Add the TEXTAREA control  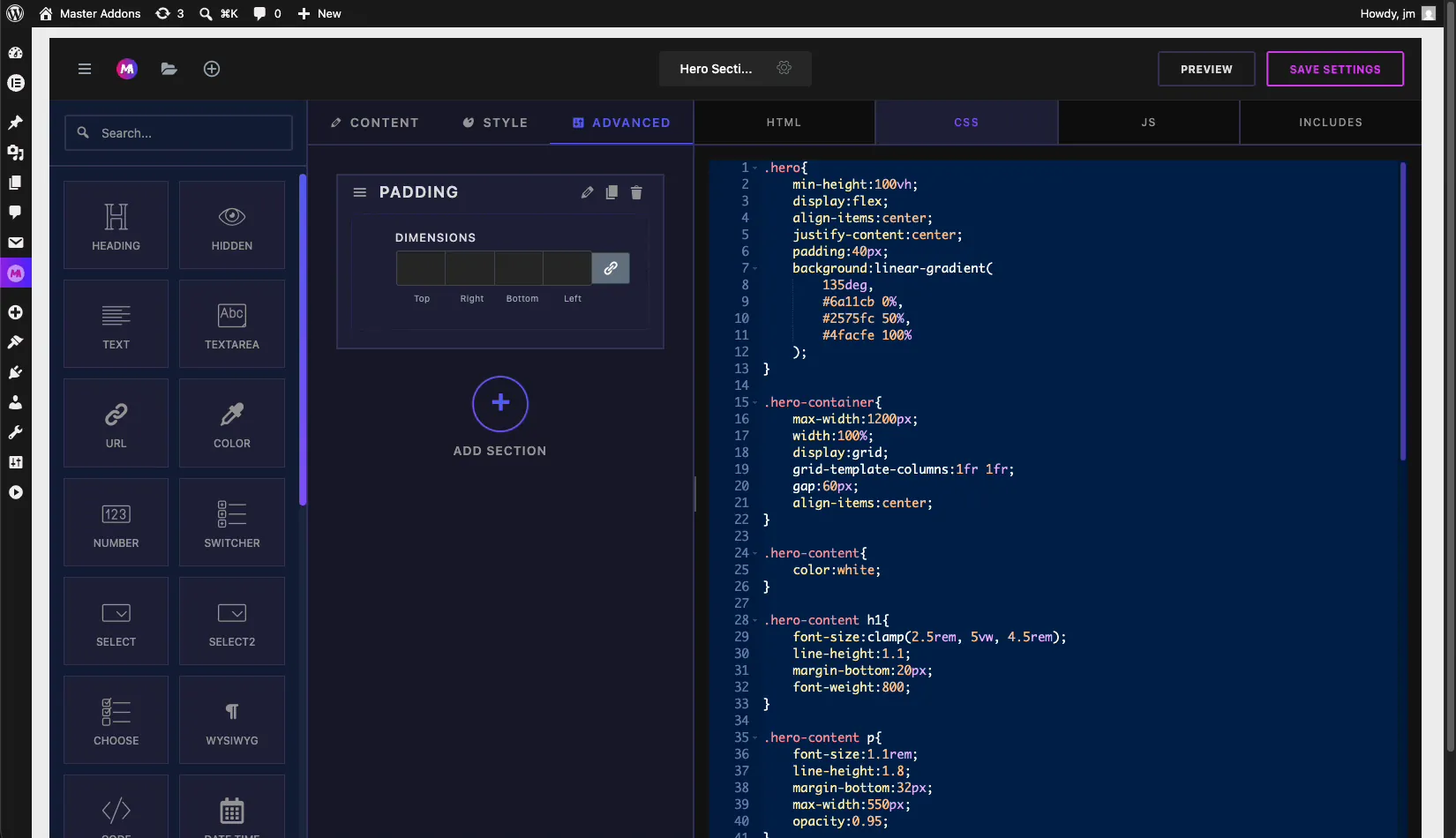(x=232, y=324)
